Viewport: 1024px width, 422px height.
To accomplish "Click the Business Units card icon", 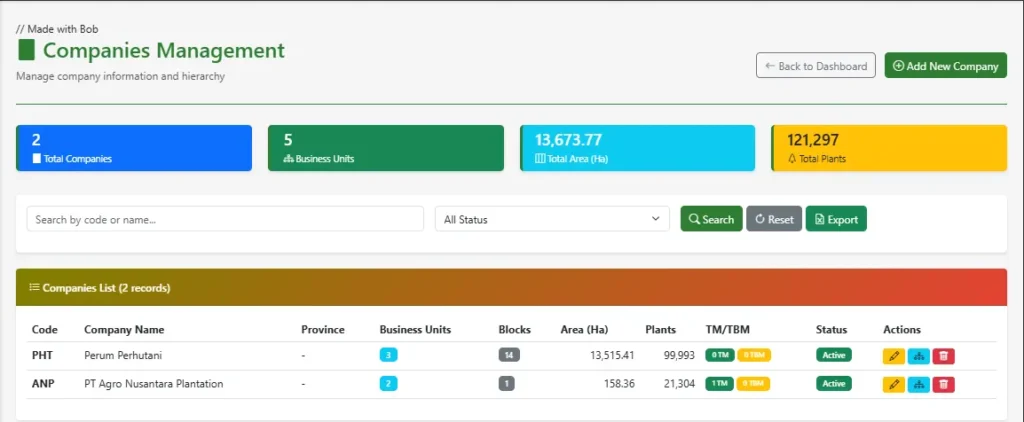I will 289,159.
